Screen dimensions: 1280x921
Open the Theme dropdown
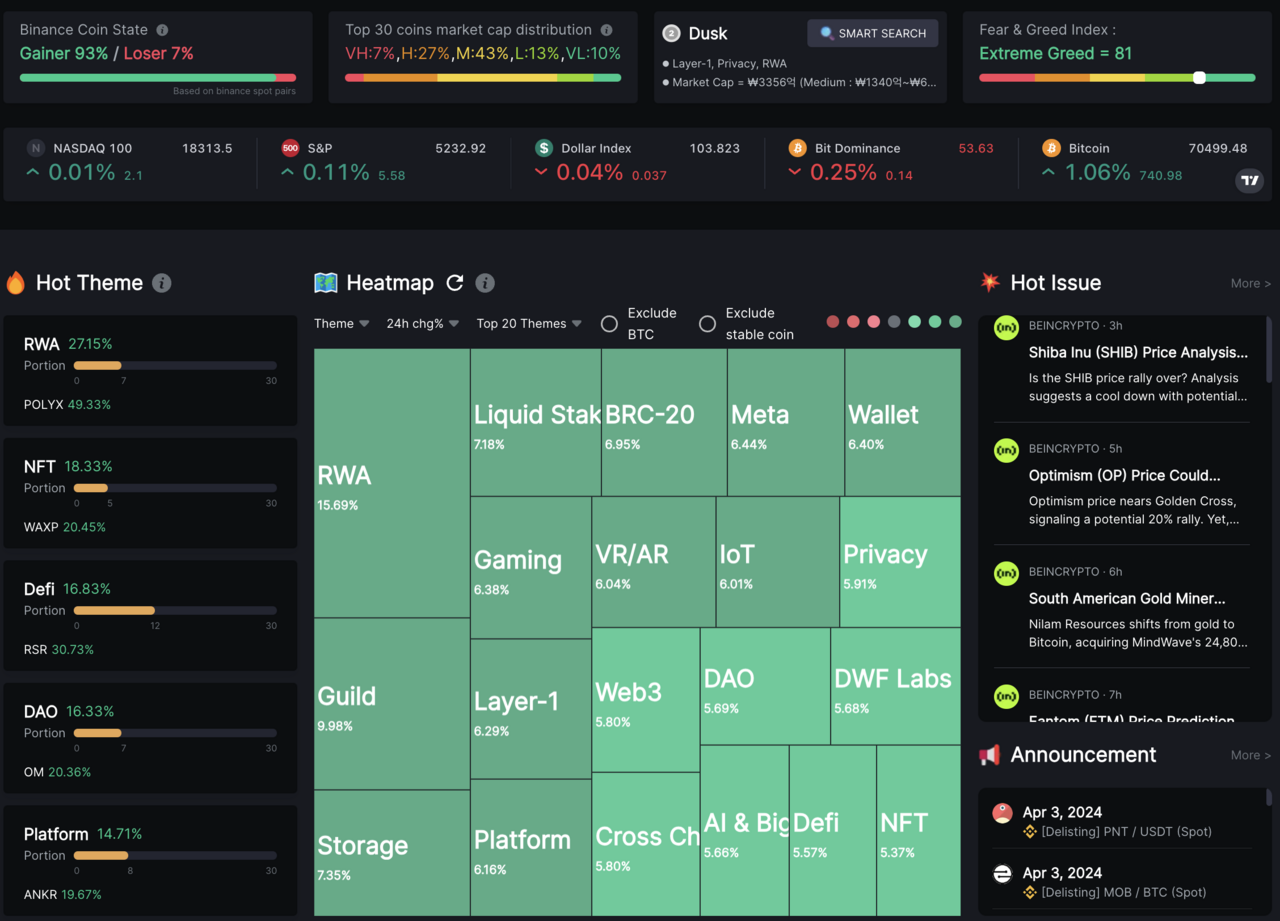tap(341, 324)
